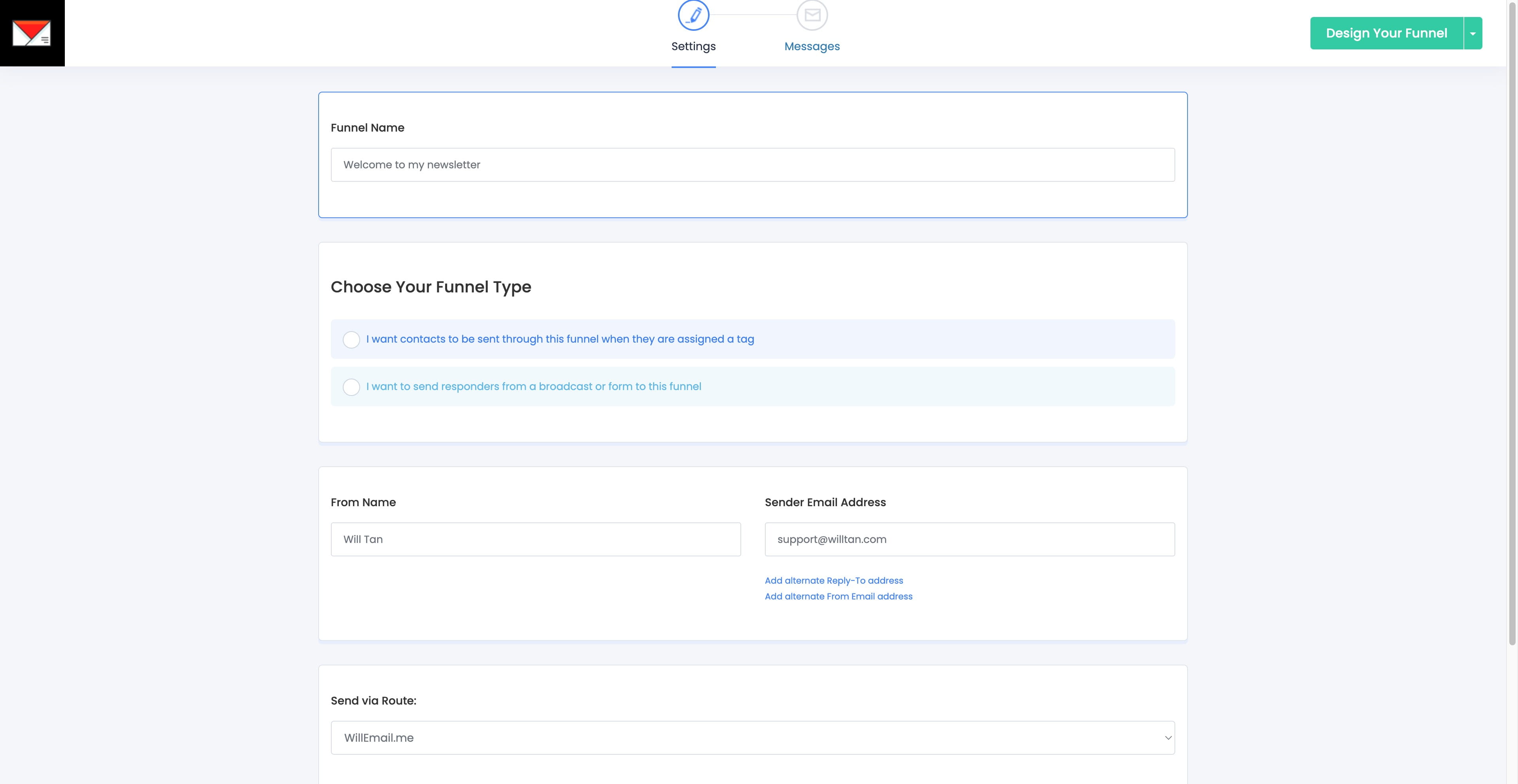Click the tag funnel type label text
This screenshot has height=784, width=1518.
point(560,339)
